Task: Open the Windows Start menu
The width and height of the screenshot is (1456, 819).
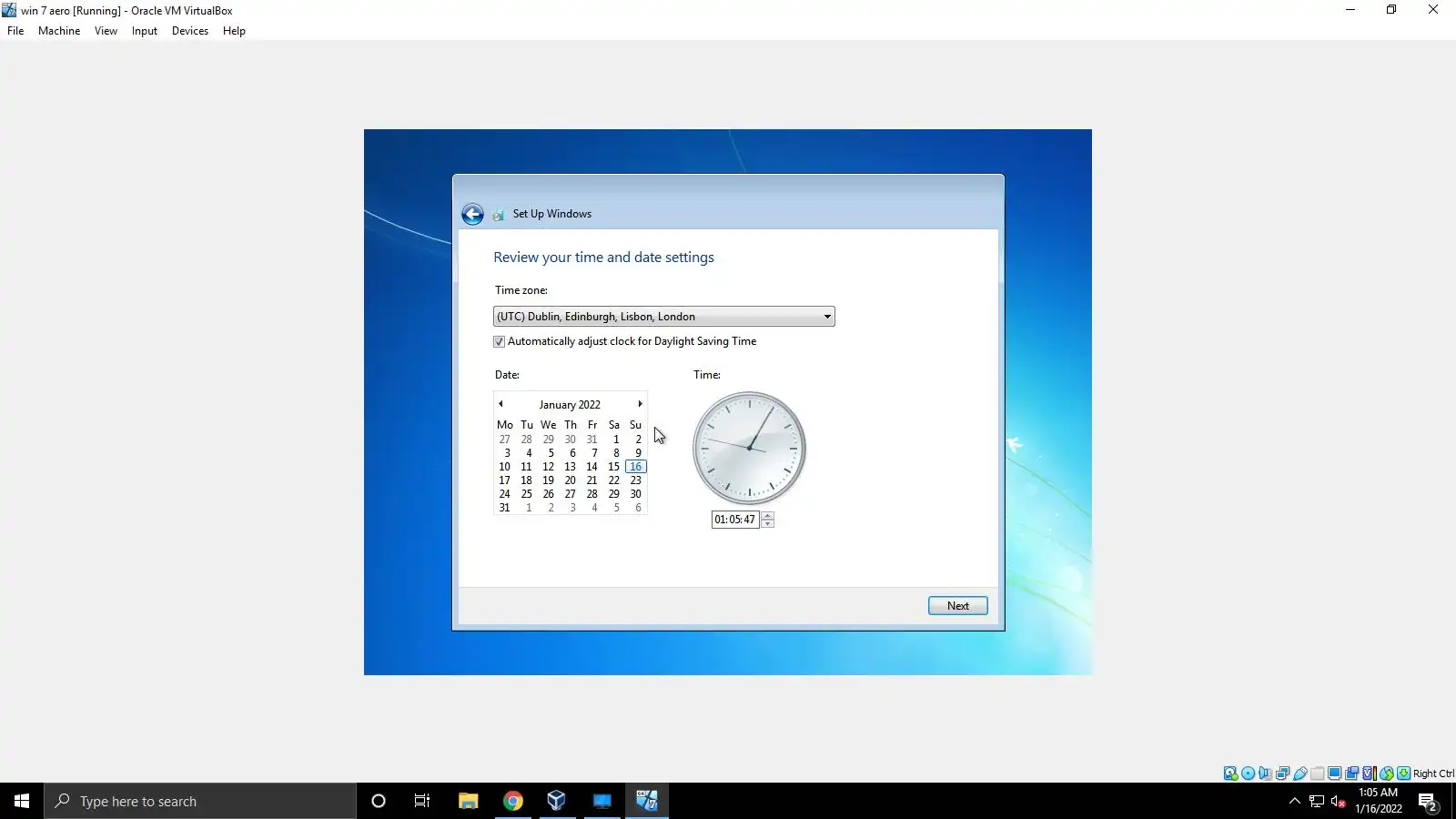Action: 22,801
